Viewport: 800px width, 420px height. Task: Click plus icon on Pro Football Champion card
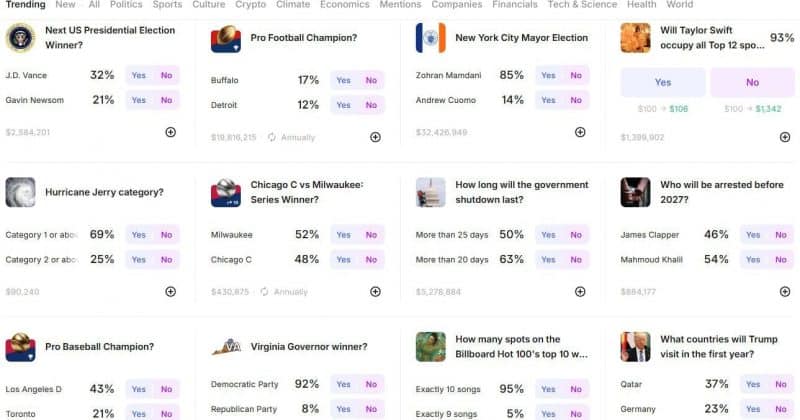[376, 137]
